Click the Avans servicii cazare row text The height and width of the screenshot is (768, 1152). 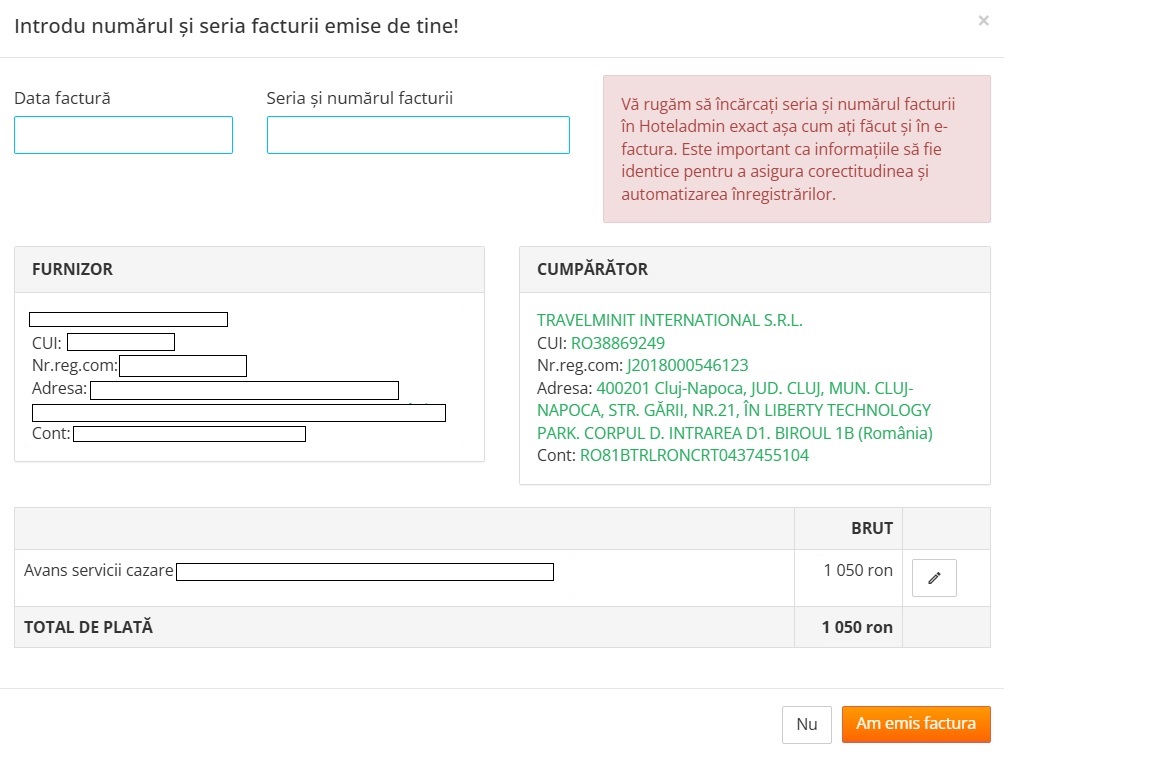point(99,571)
